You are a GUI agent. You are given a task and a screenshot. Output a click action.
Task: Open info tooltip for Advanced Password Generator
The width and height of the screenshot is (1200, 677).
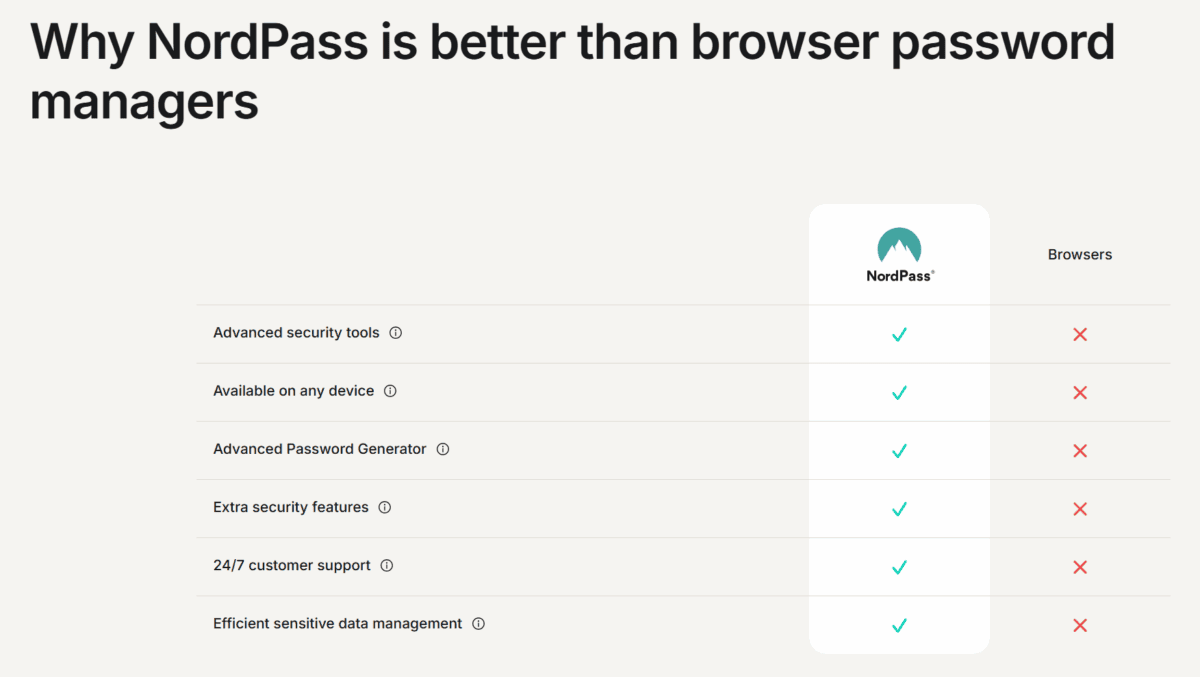(443, 449)
